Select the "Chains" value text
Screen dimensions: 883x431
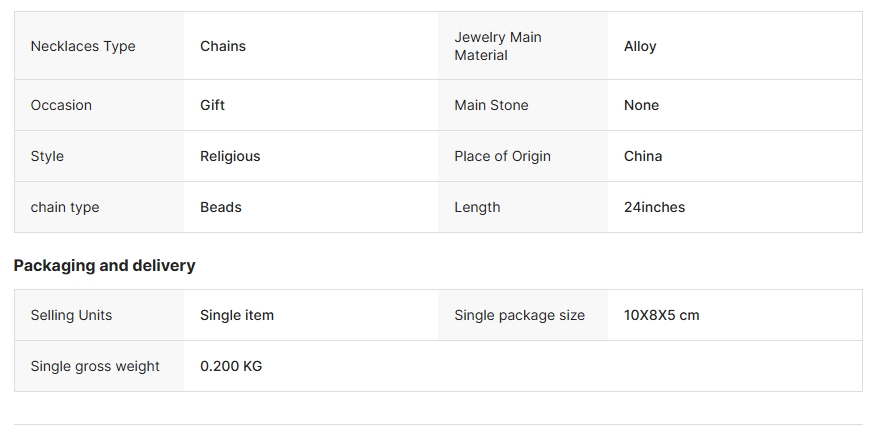(x=223, y=46)
